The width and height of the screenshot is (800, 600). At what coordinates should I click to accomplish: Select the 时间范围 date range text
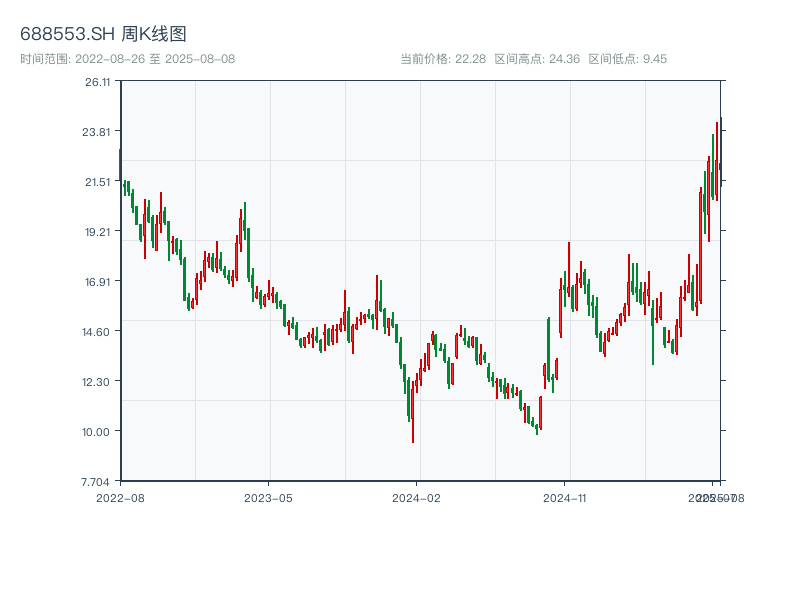pyautogui.click(x=128, y=59)
